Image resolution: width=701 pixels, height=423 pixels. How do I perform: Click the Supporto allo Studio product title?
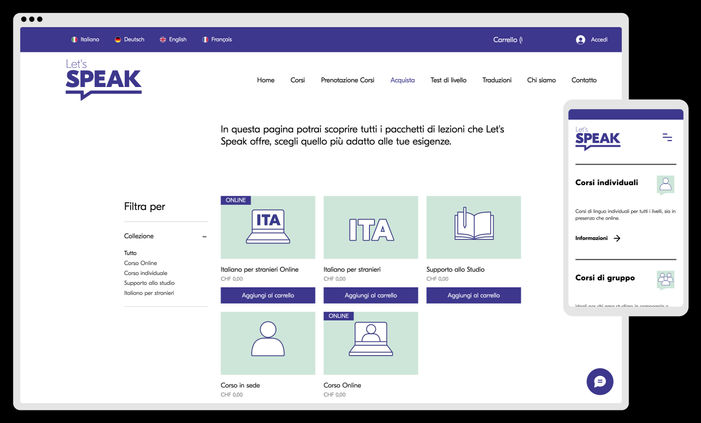455,269
